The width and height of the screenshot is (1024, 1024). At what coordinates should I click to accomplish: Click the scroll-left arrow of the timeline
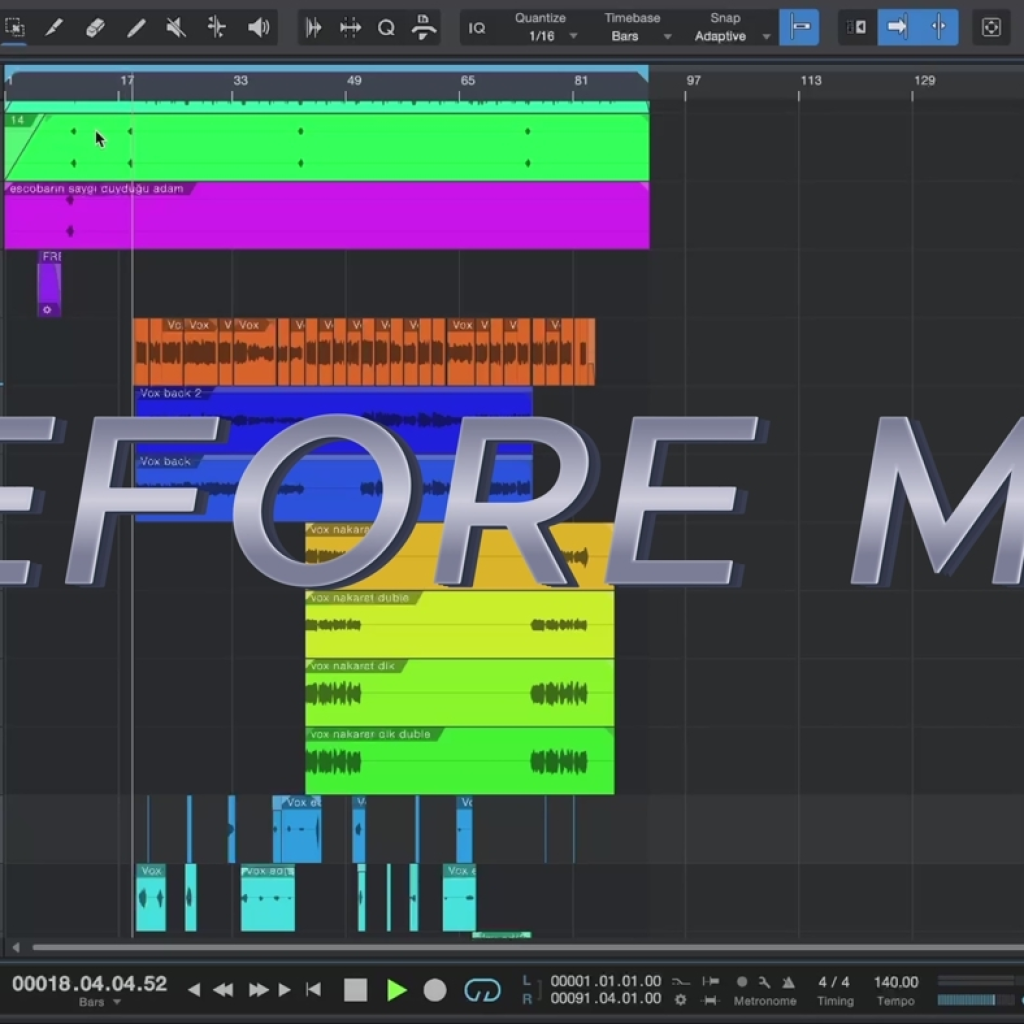16,947
